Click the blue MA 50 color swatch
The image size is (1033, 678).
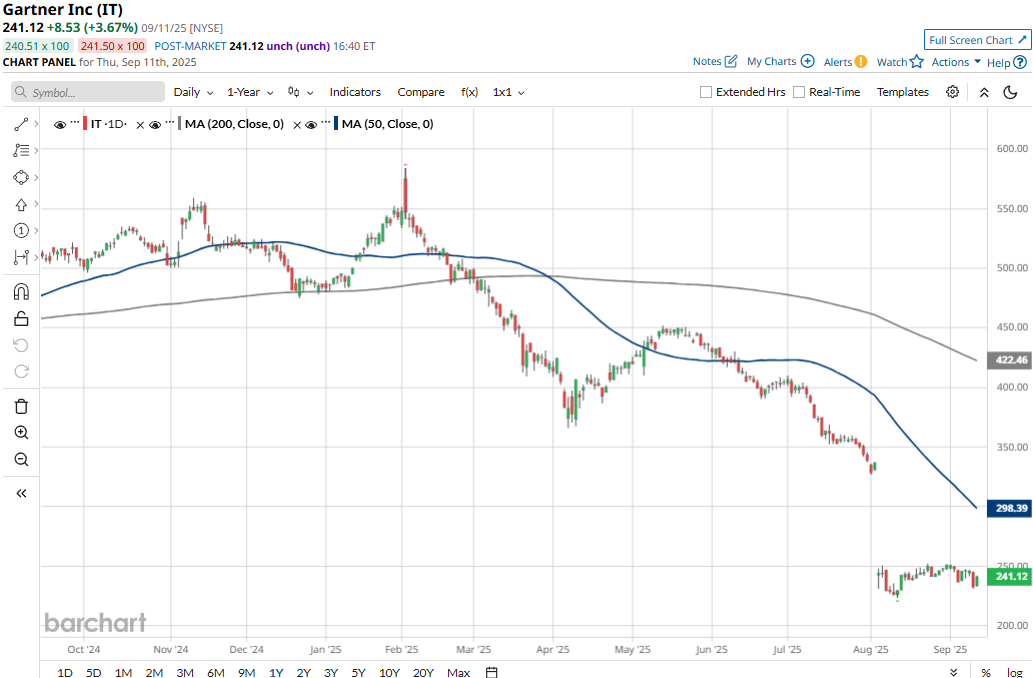tap(336, 124)
